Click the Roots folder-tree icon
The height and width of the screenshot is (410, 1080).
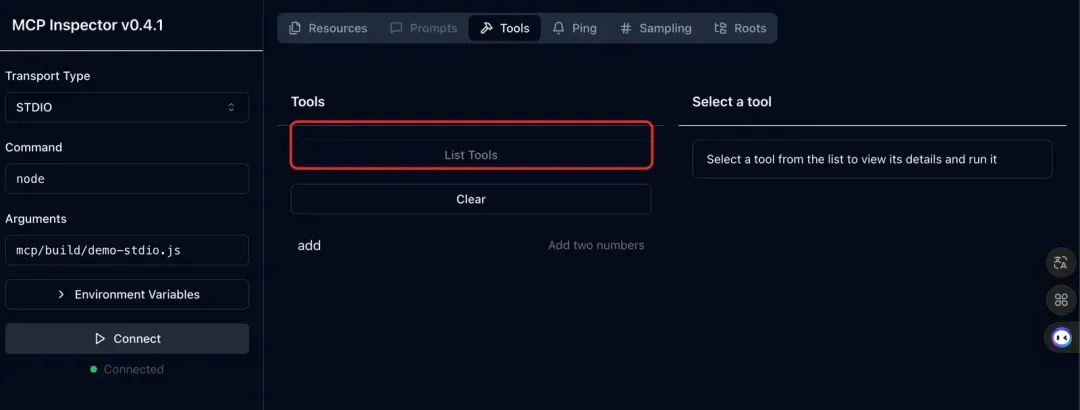[x=720, y=28]
